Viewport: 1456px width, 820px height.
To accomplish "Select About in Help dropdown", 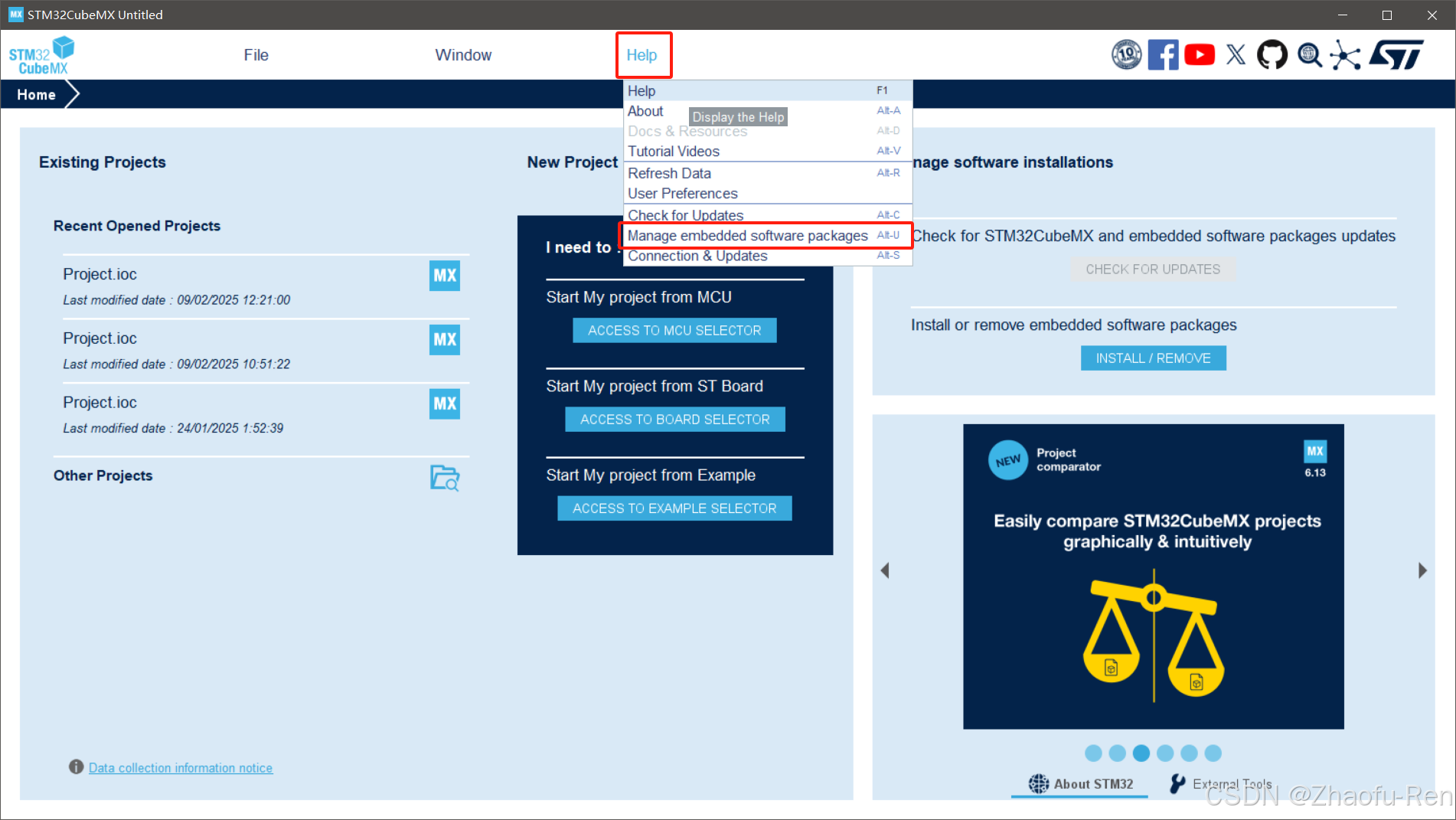I will (768, 111).
